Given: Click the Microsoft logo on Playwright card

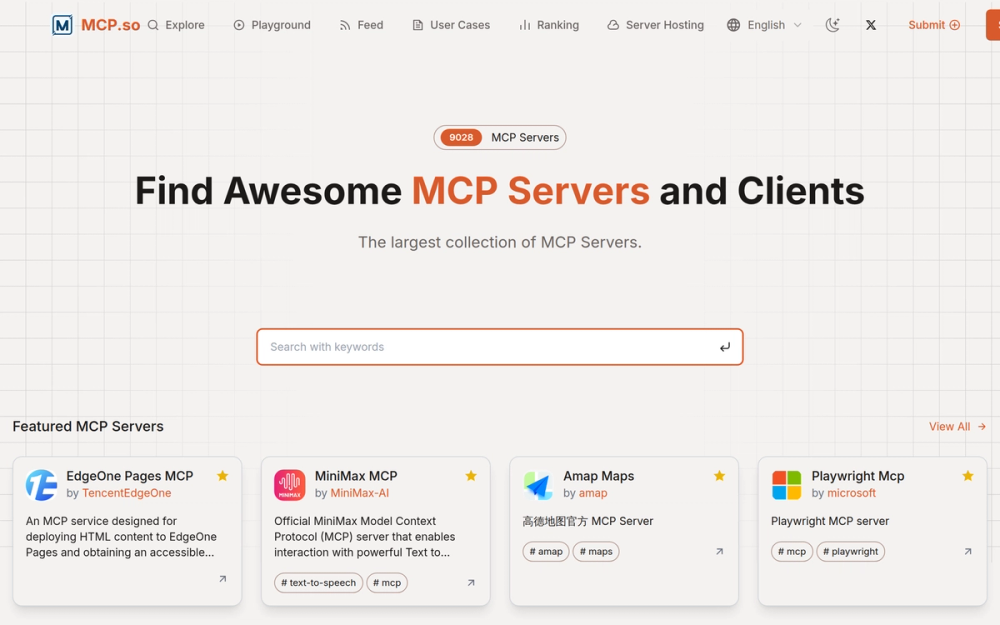Looking at the screenshot, I should tap(786, 485).
